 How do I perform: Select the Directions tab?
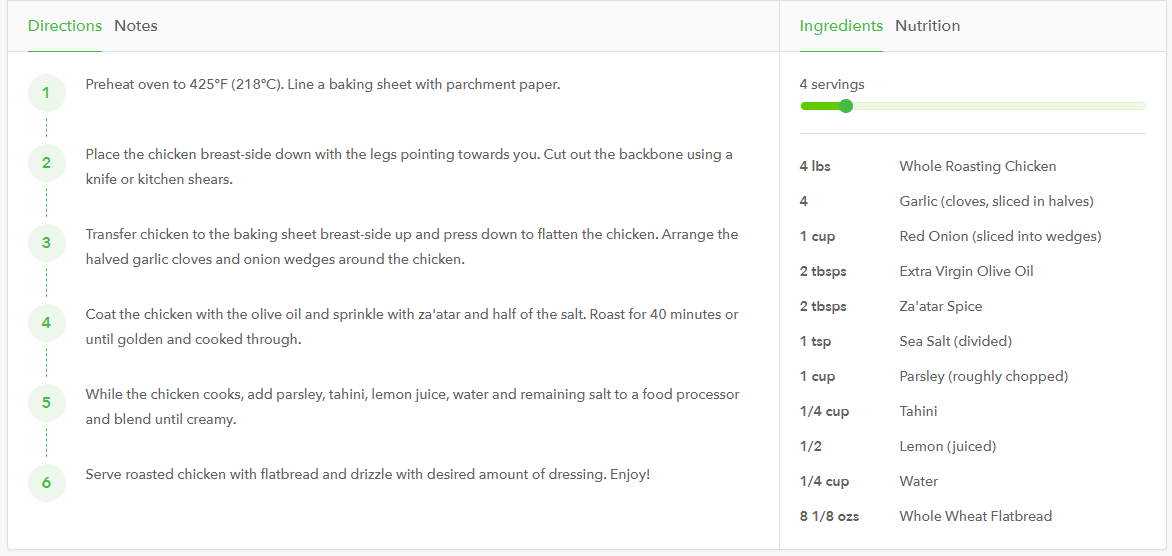tap(65, 26)
